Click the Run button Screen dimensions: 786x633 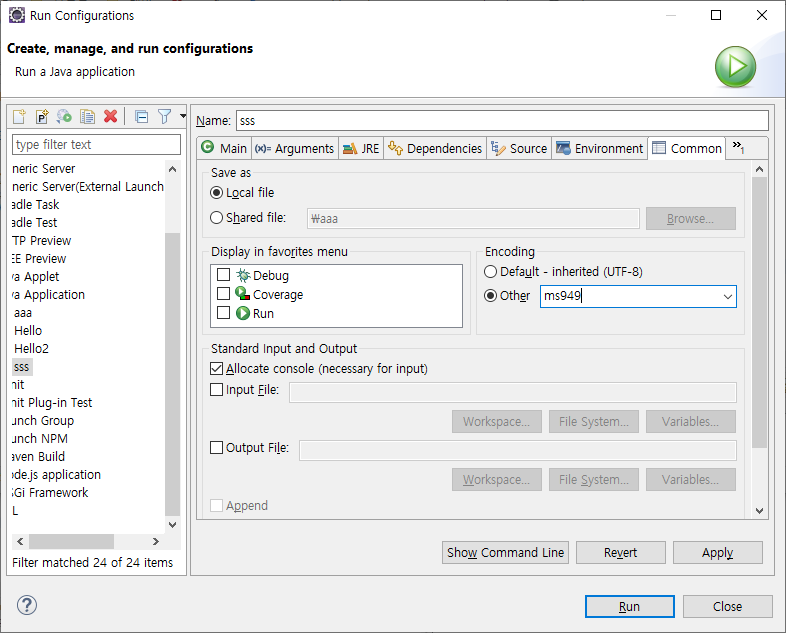[630, 606]
